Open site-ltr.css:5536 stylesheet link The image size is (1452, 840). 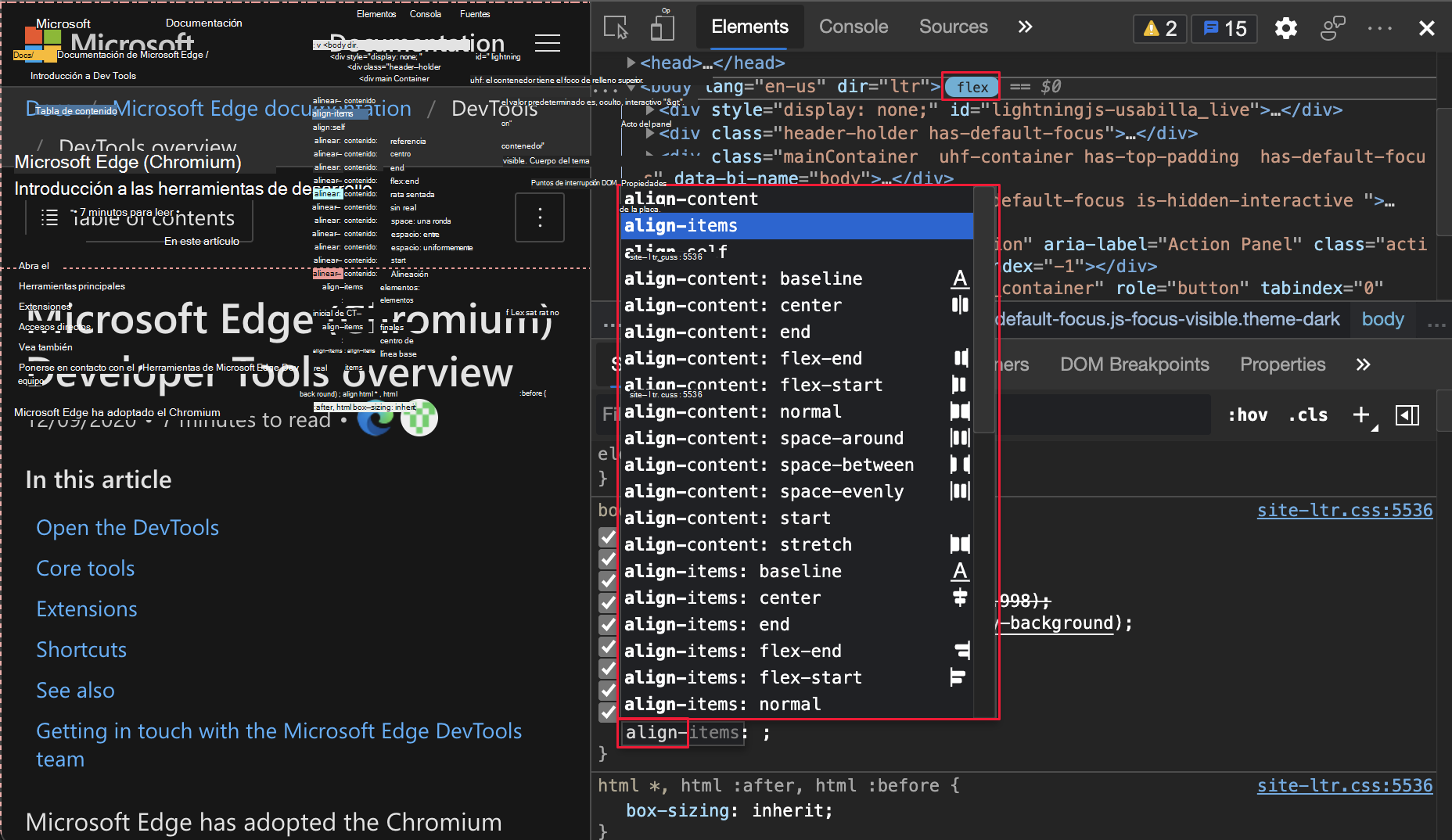pyautogui.click(x=1344, y=509)
